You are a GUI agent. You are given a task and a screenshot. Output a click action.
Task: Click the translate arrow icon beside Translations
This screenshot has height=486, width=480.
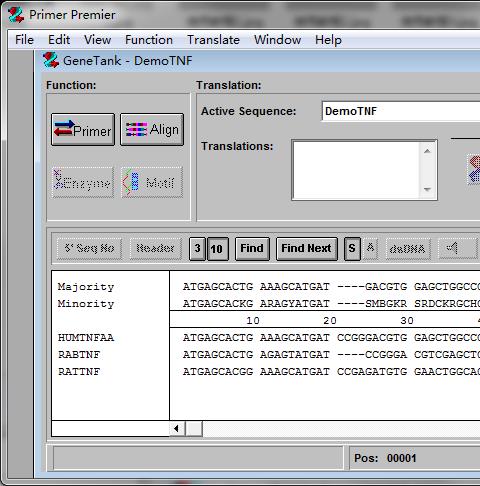coord(474,170)
